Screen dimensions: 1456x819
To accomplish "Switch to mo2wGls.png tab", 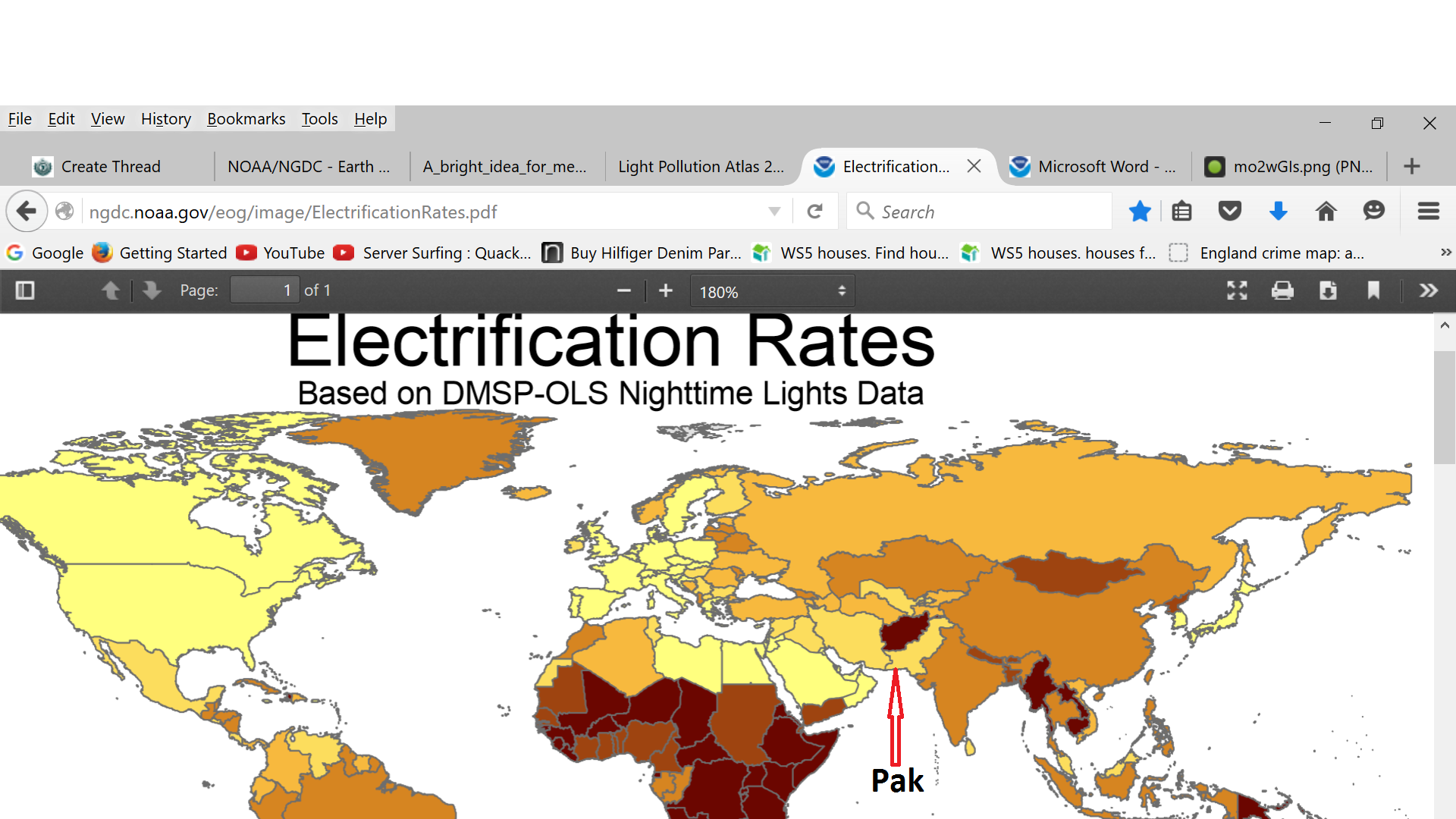I will 1289,166.
